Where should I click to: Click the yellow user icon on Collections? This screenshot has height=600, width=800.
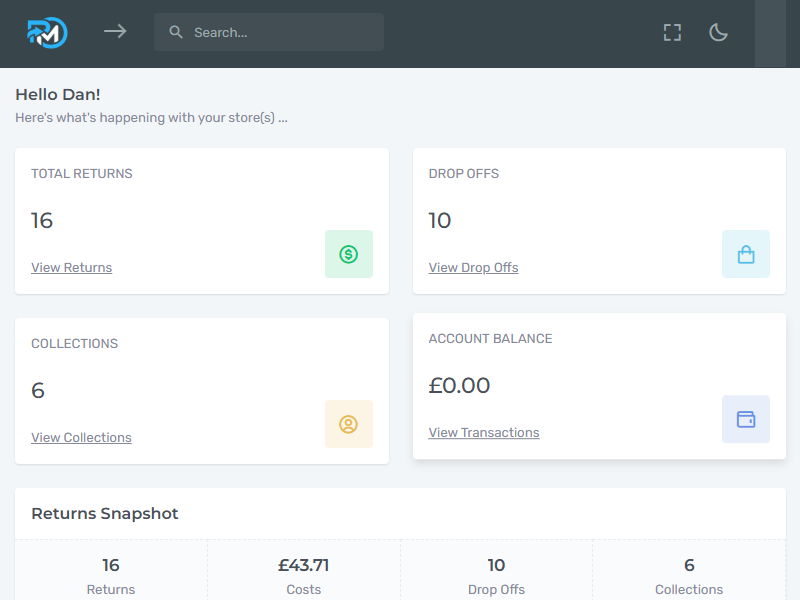tap(348, 424)
